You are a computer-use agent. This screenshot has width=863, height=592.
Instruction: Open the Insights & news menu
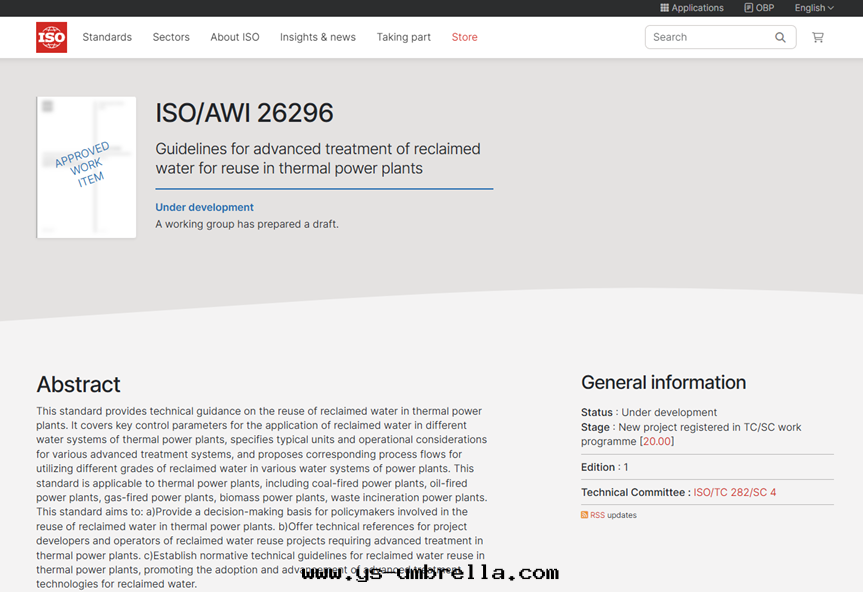pos(318,37)
